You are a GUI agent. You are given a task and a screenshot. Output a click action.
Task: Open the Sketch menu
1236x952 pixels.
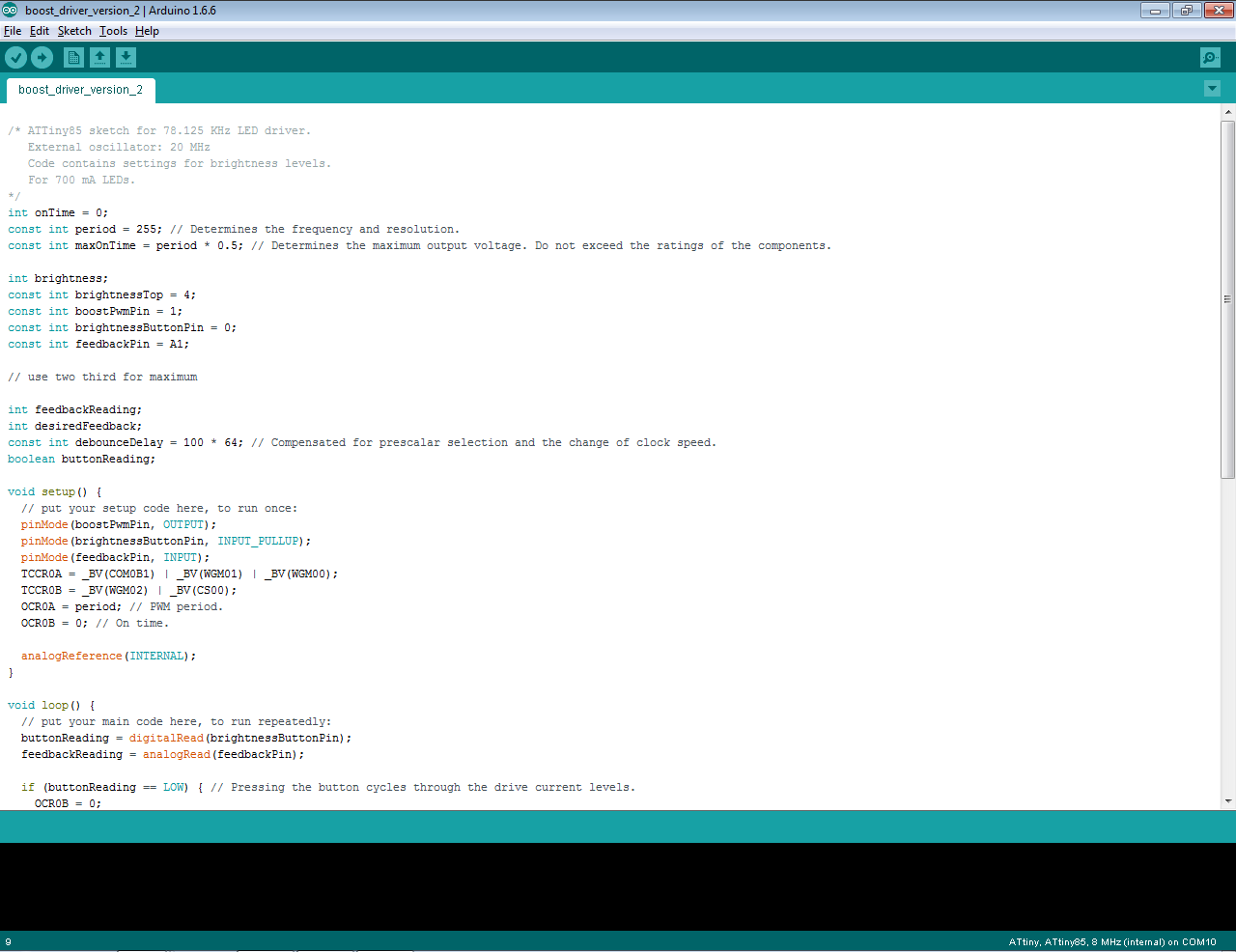(x=74, y=31)
